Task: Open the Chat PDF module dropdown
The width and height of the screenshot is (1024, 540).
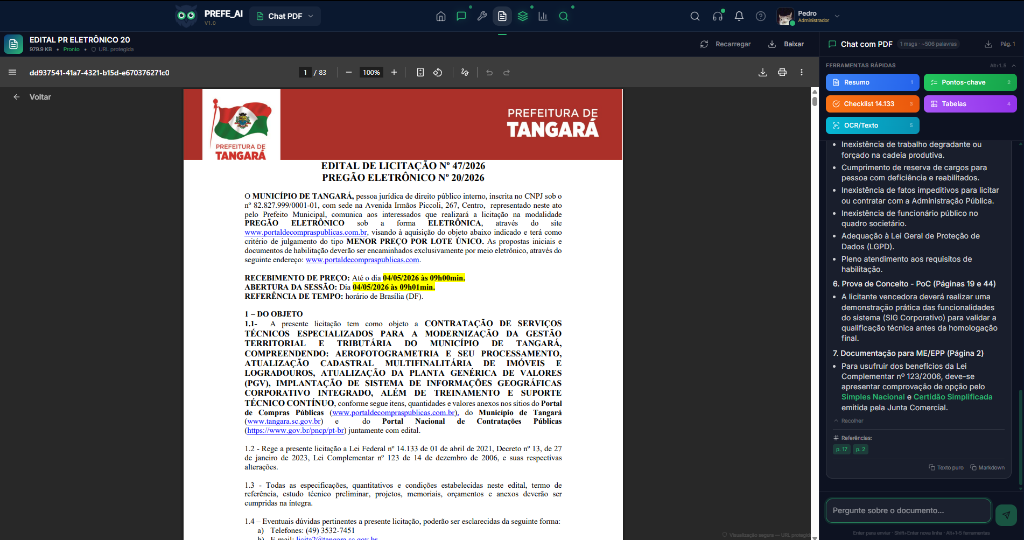Action: tap(285, 16)
